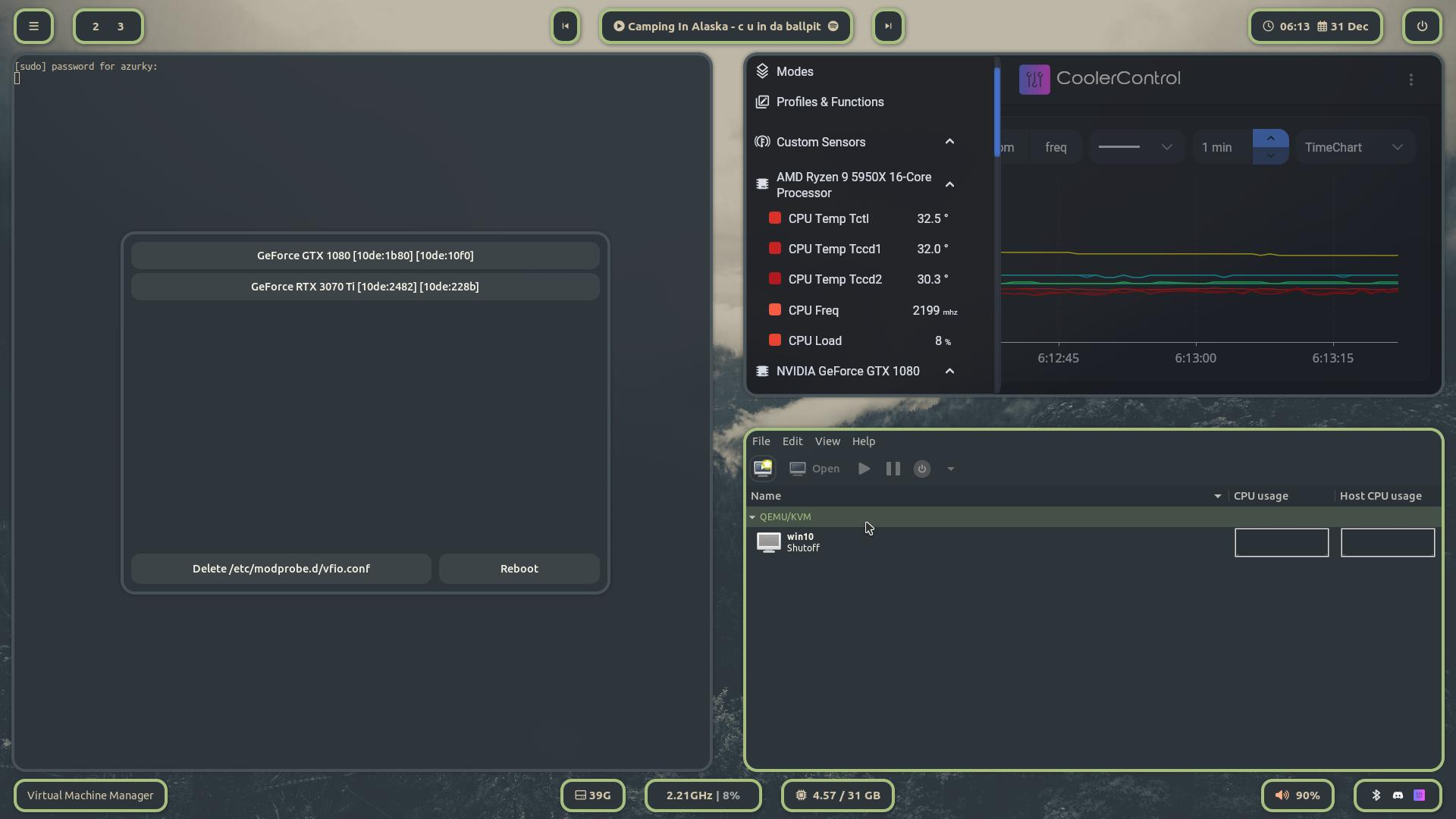Open CoolerControl three-dot options menu
Viewport: 1456px width, 819px height.
pyautogui.click(x=1410, y=80)
